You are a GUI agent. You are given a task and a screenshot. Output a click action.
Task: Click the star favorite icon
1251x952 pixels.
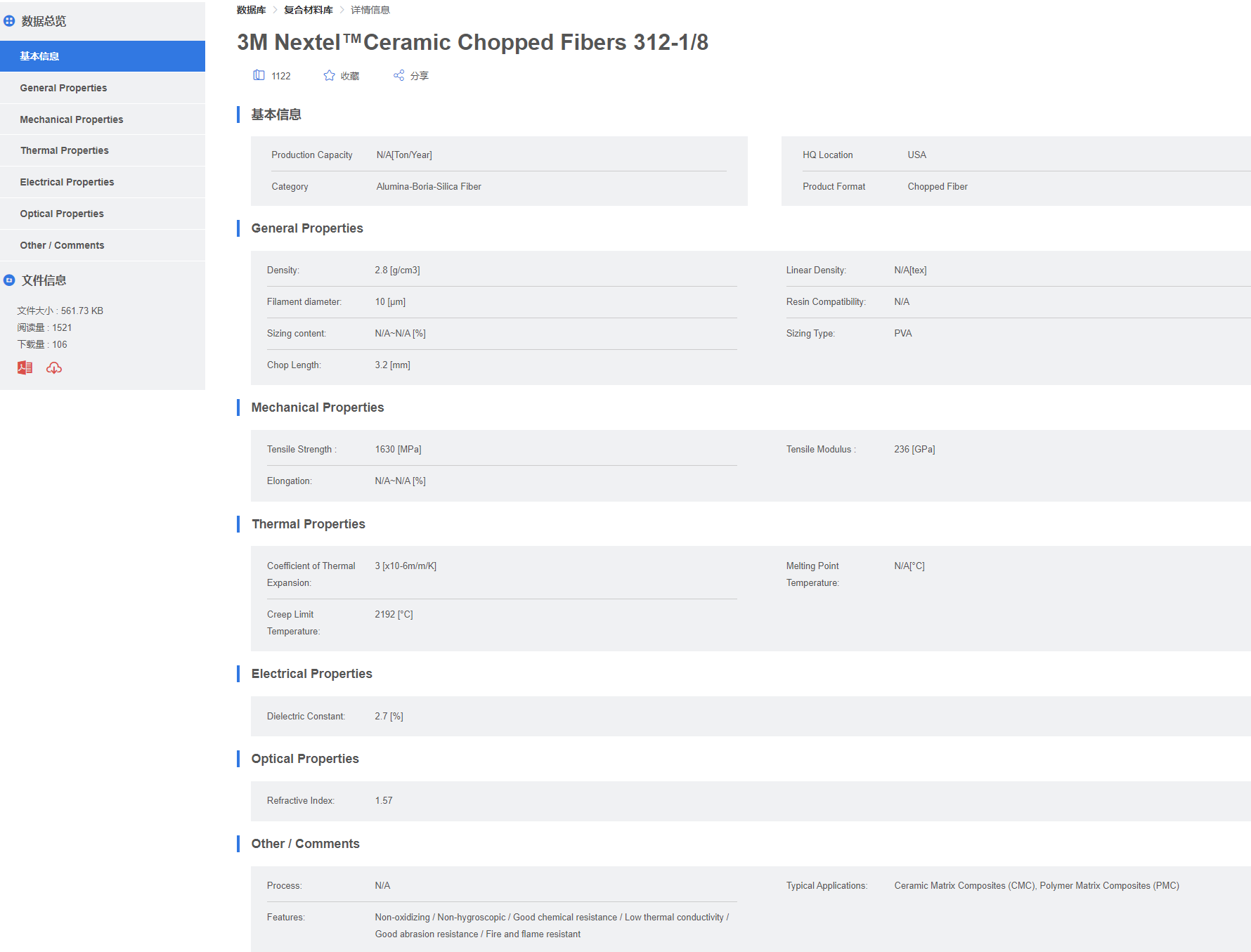(x=329, y=75)
